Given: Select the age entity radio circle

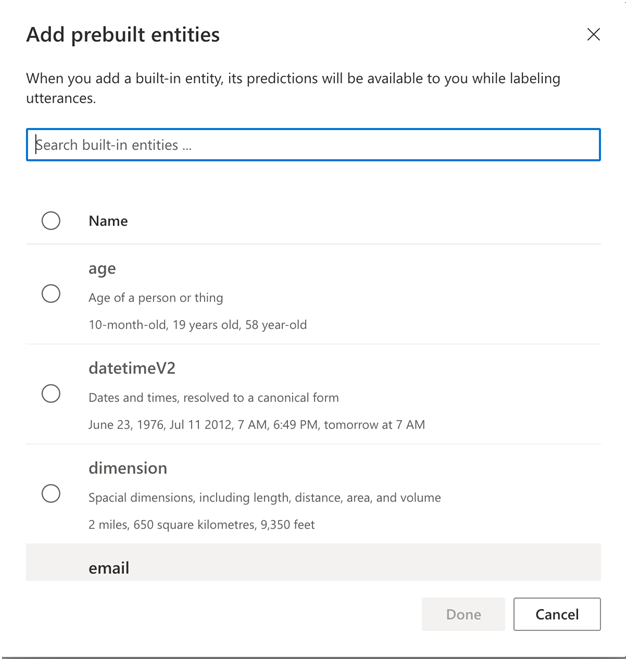Looking at the screenshot, I should click(51, 294).
